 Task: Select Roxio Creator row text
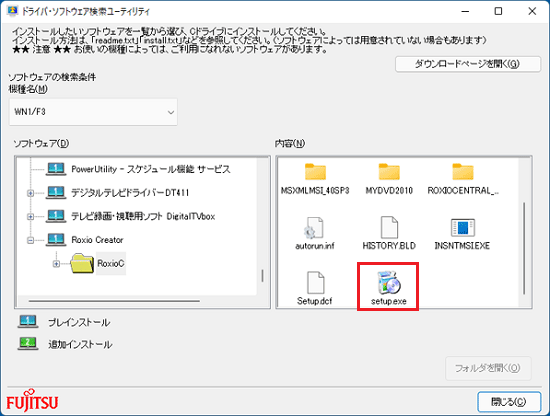[97, 240]
